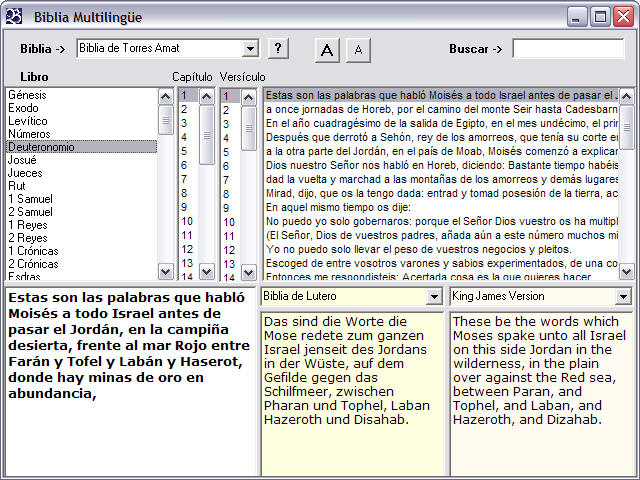Click Capítulo list scroll up arrow
Screen dimensions: 640x480
(x=207, y=97)
